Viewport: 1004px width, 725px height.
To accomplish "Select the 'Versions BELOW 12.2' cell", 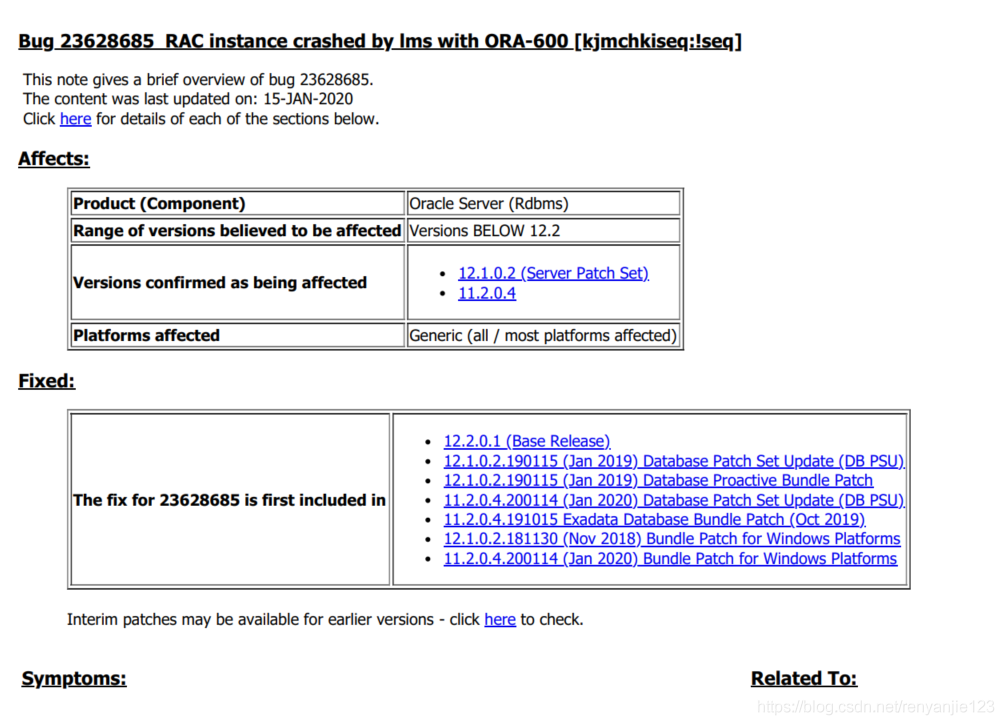I will (543, 231).
